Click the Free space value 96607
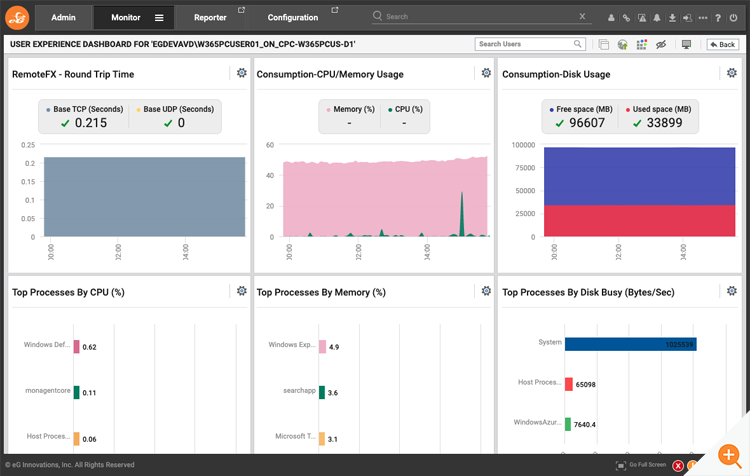Screen dimensions: 750x476 pos(587,123)
